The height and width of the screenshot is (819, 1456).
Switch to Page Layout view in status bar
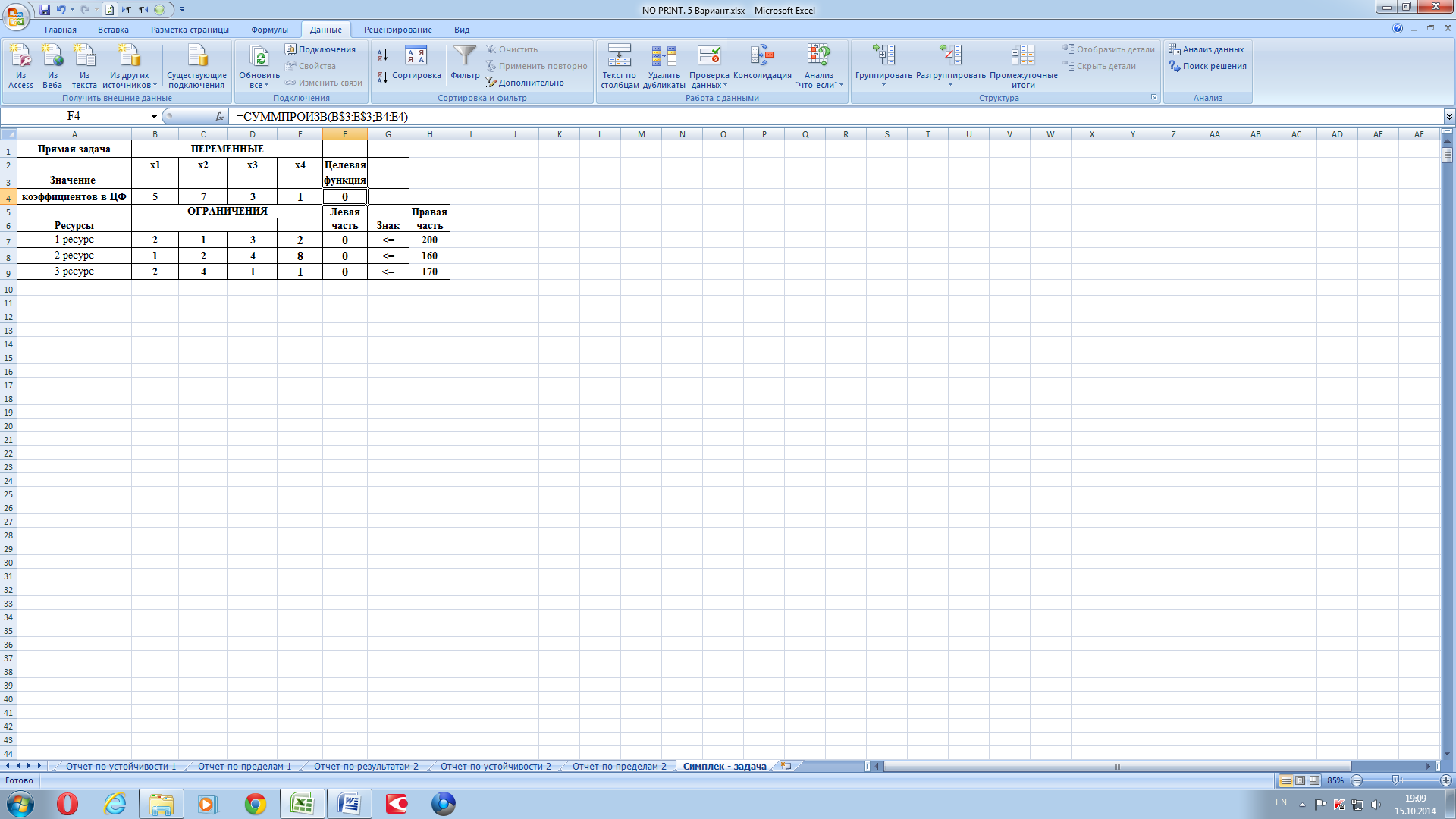[1301, 780]
